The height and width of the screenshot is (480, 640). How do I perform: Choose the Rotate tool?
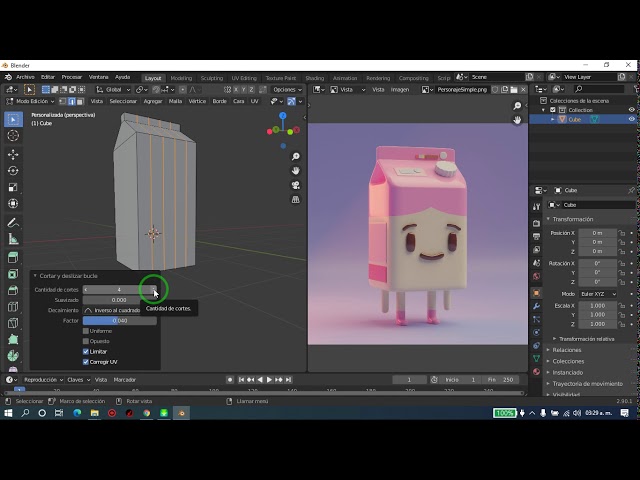click(x=13, y=171)
